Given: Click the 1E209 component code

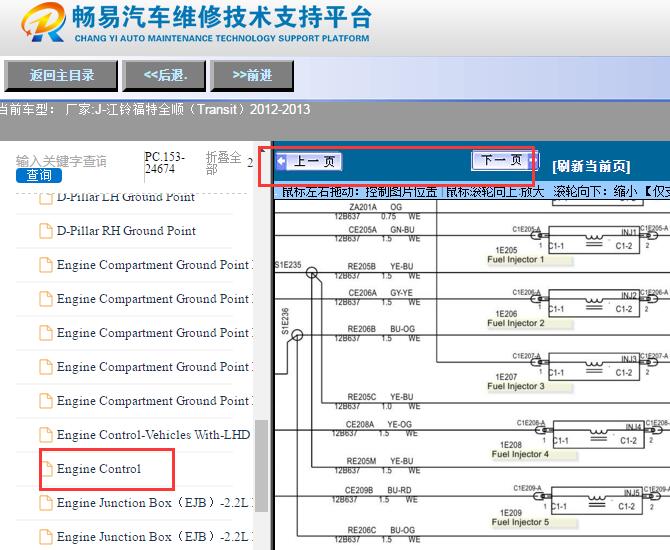Looking at the screenshot, I should [511, 513].
